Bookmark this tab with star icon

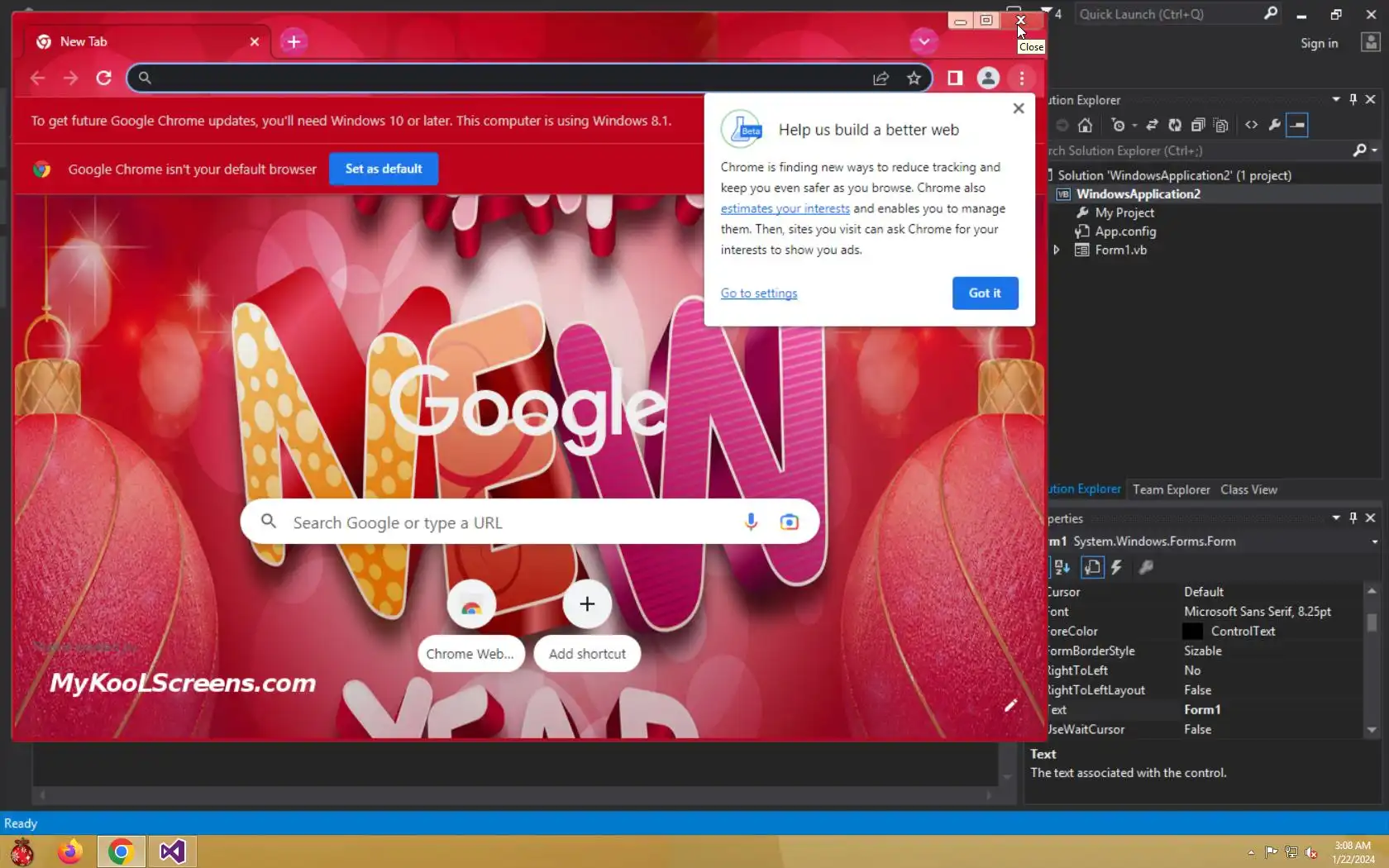(914, 78)
